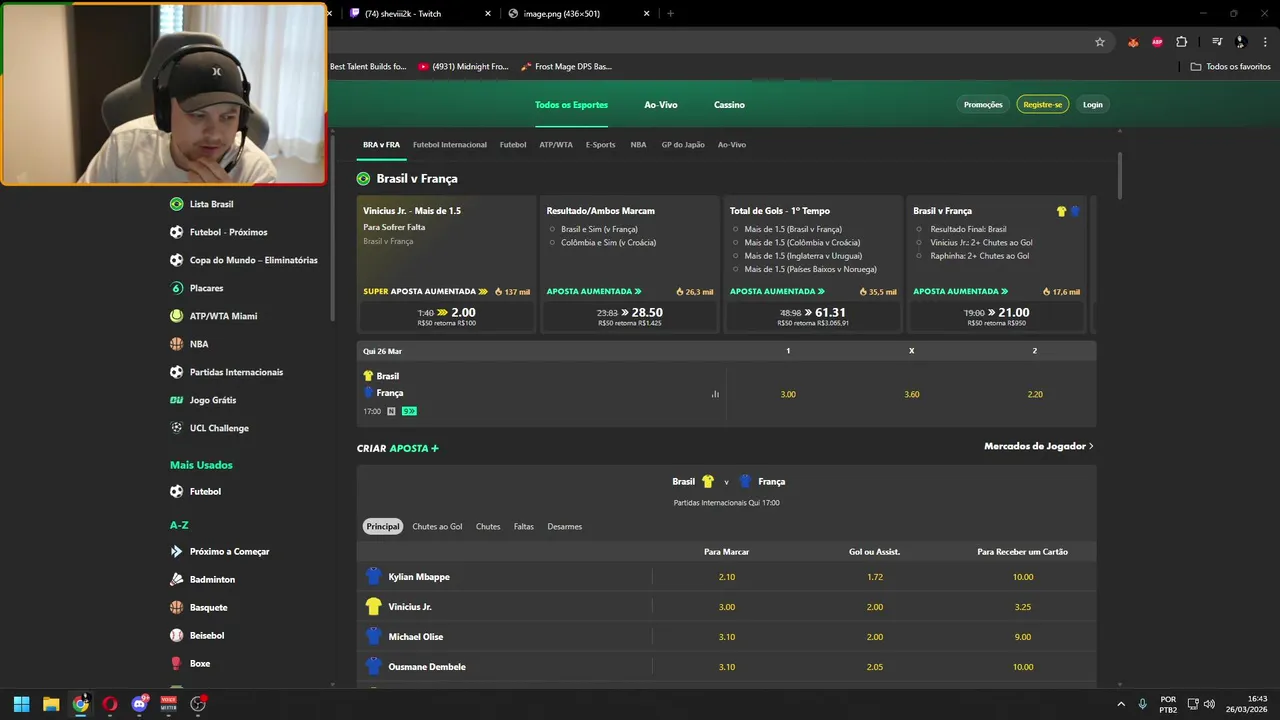Bet on Brasil win at 3.00
This screenshot has width=1280, height=720.
788,394
